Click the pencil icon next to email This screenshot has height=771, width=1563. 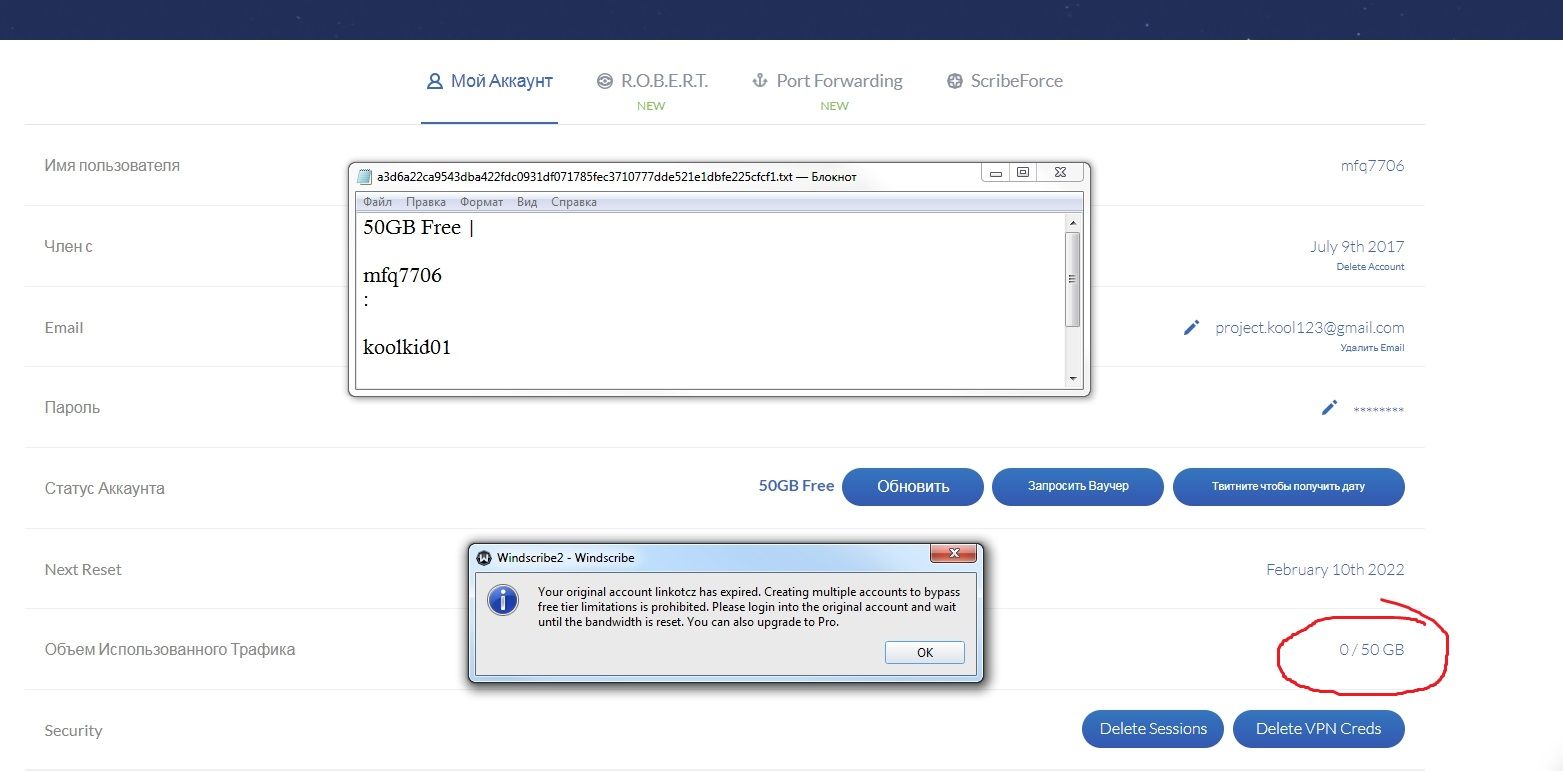(1191, 327)
